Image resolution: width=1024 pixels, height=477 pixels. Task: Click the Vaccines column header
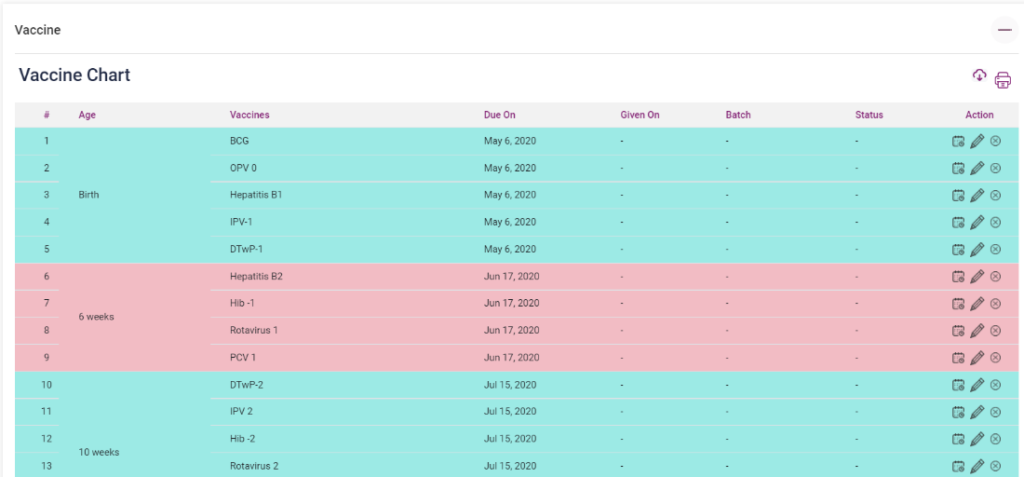pos(249,115)
